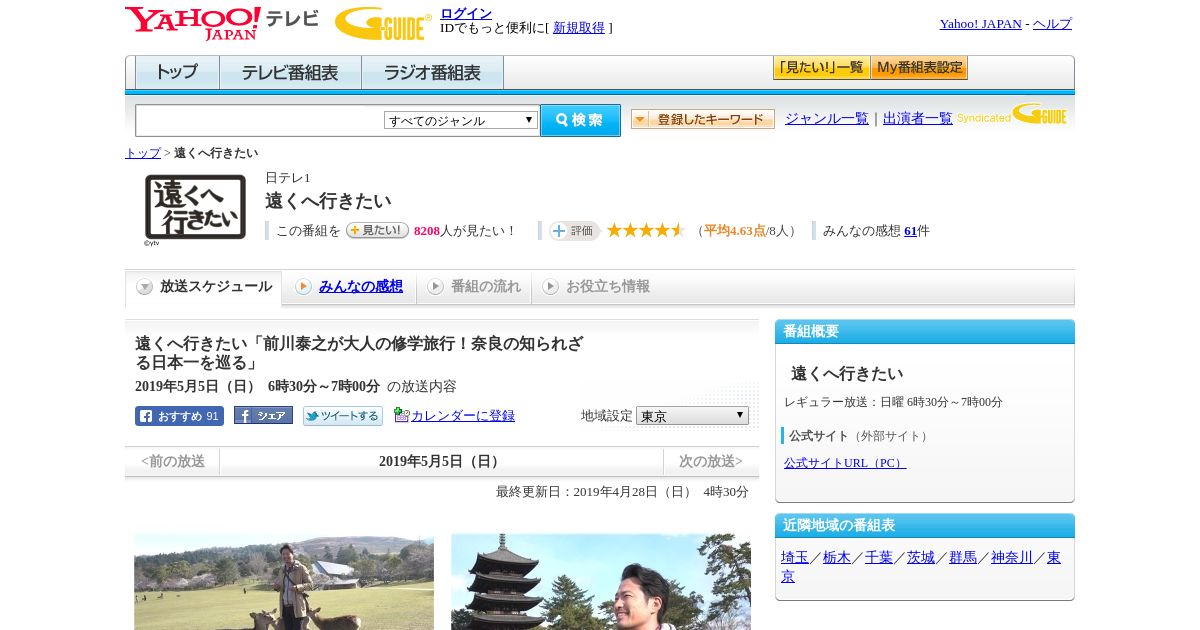Click the G-GUIDE logo in header
The height and width of the screenshot is (630, 1200).
click(x=383, y=23)
